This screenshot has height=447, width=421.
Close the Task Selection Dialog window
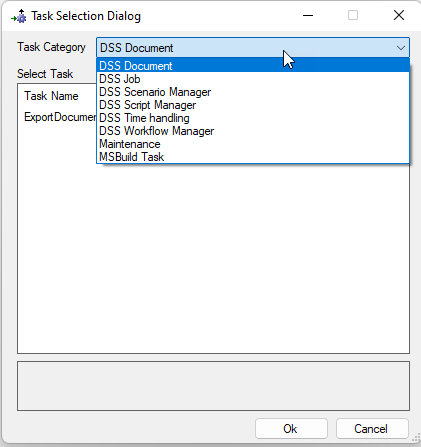399,15
